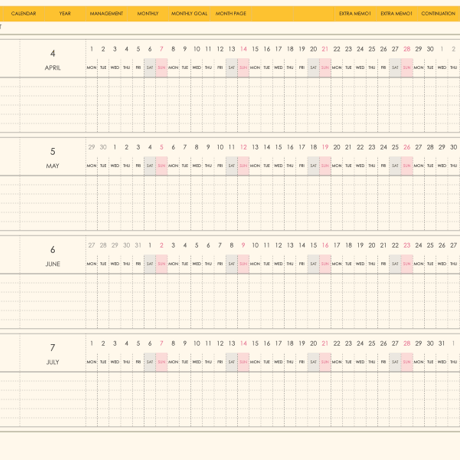Switch to the YEAR tab
The width and height of the screenshot is (460, 460).
point(65,14)
